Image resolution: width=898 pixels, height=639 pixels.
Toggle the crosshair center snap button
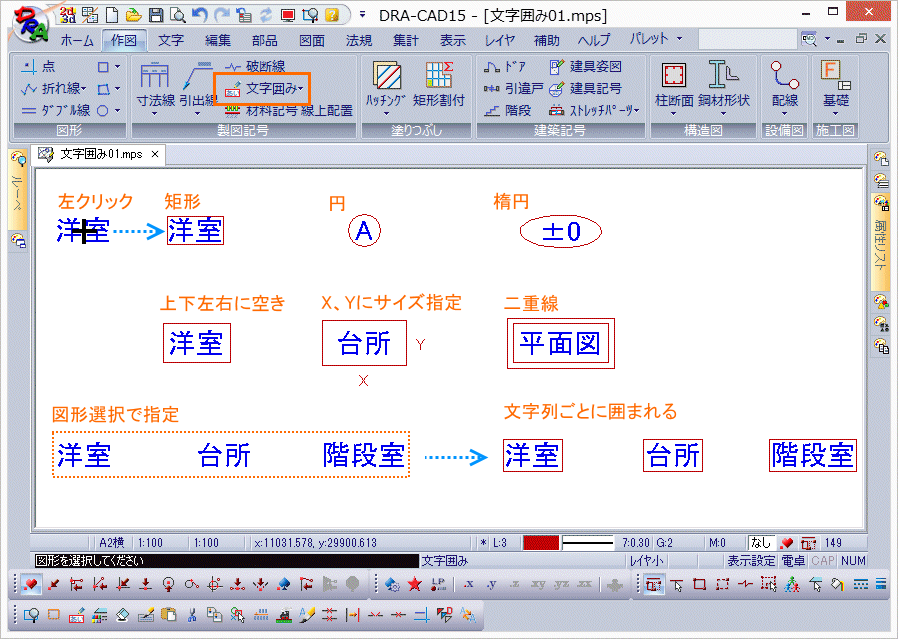(214, 584)
